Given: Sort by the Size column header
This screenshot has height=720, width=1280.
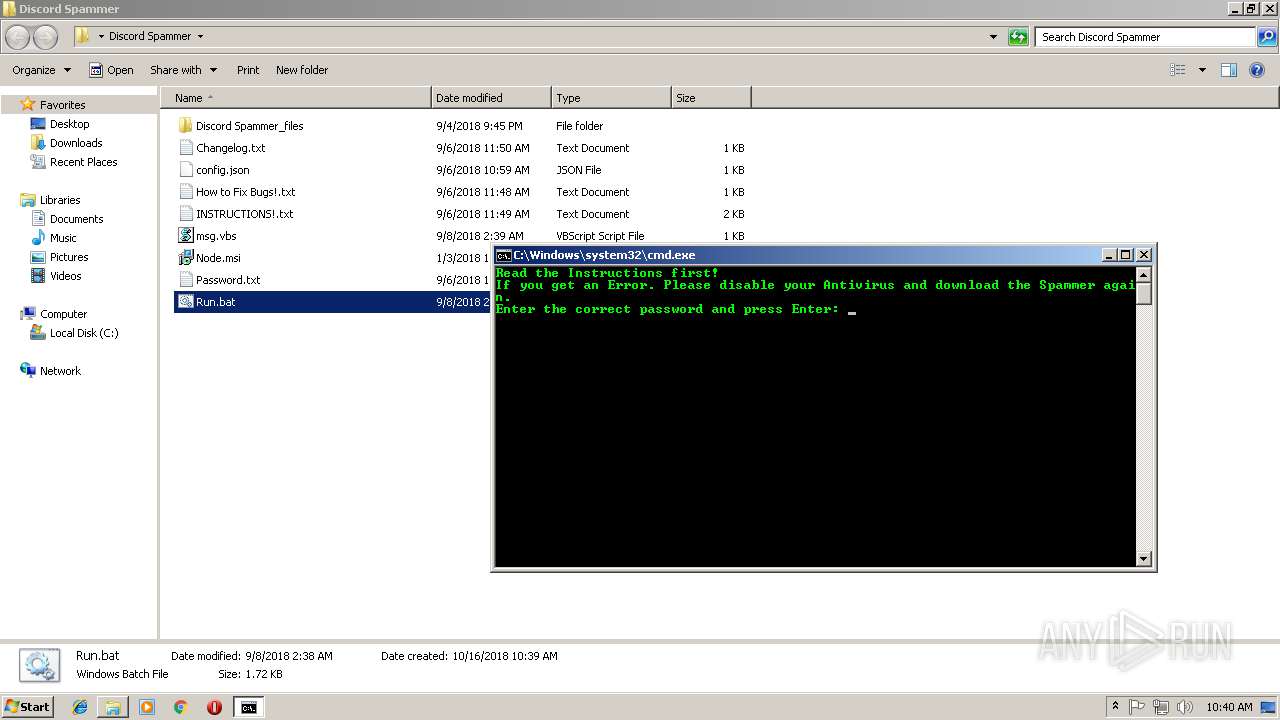Looking at the screenshot, I should point(711,98).
